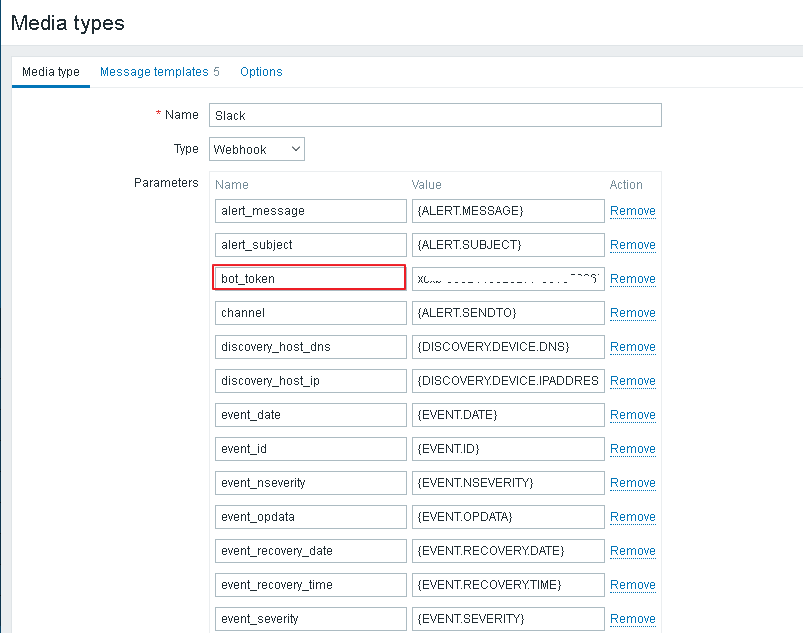803x633 pixels.
Task: Open the Type dropdown showing Webhook
Action: coord(257,149)
